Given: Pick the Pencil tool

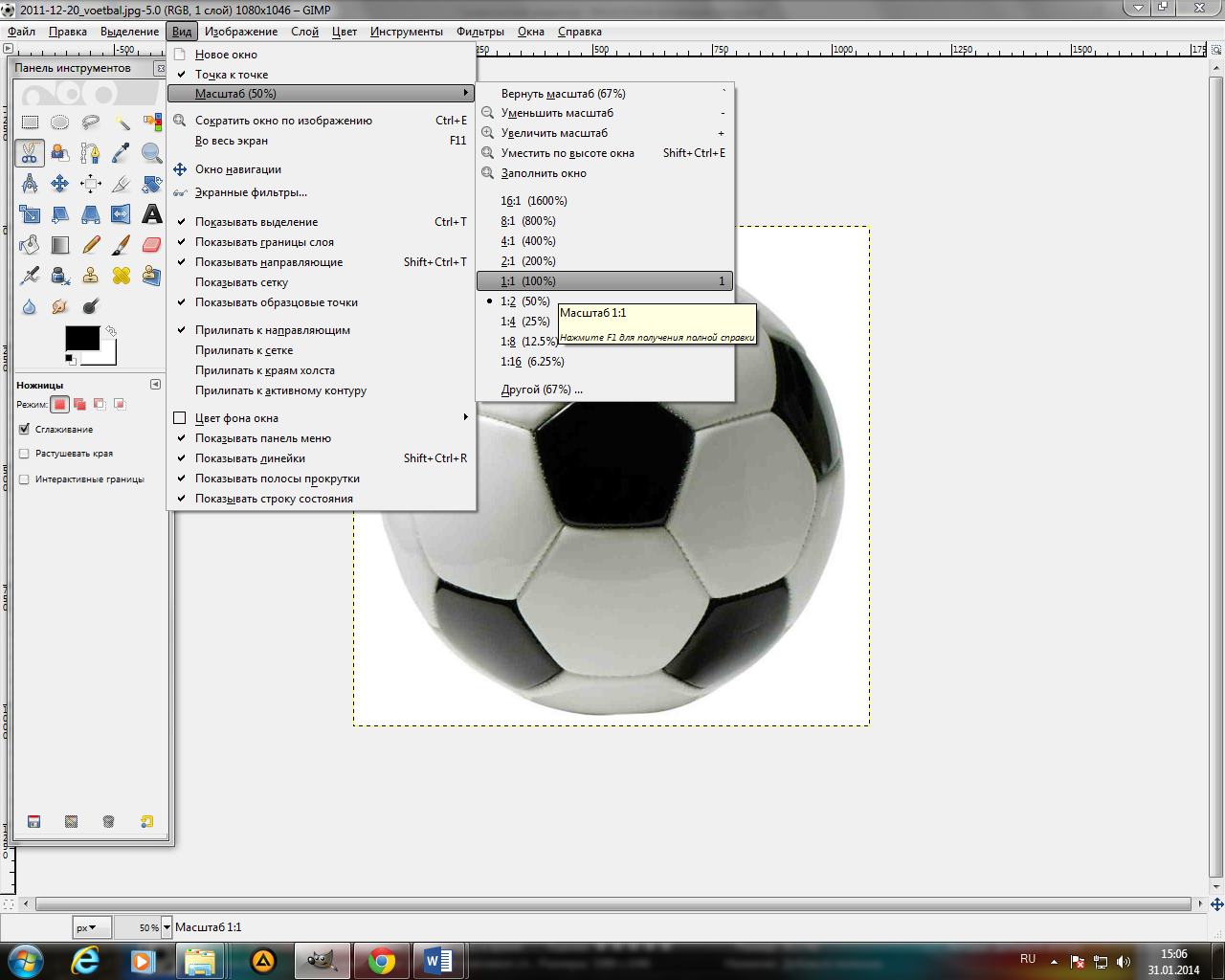Looking at the screenshot, I should click(91, 246).
